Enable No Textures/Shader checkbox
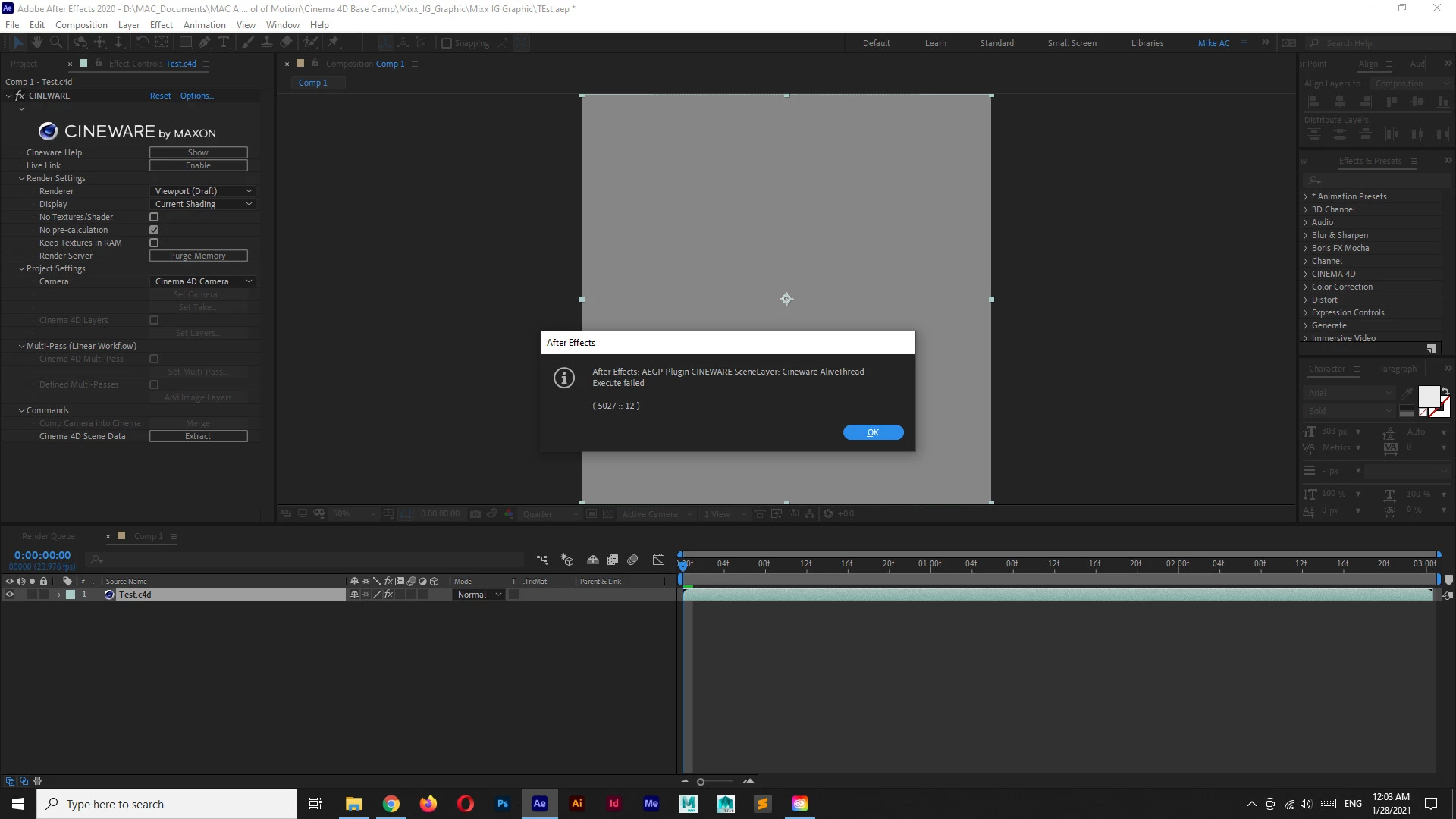The height and width of the screenshot is (819, 1456). [x=154, y=217]
